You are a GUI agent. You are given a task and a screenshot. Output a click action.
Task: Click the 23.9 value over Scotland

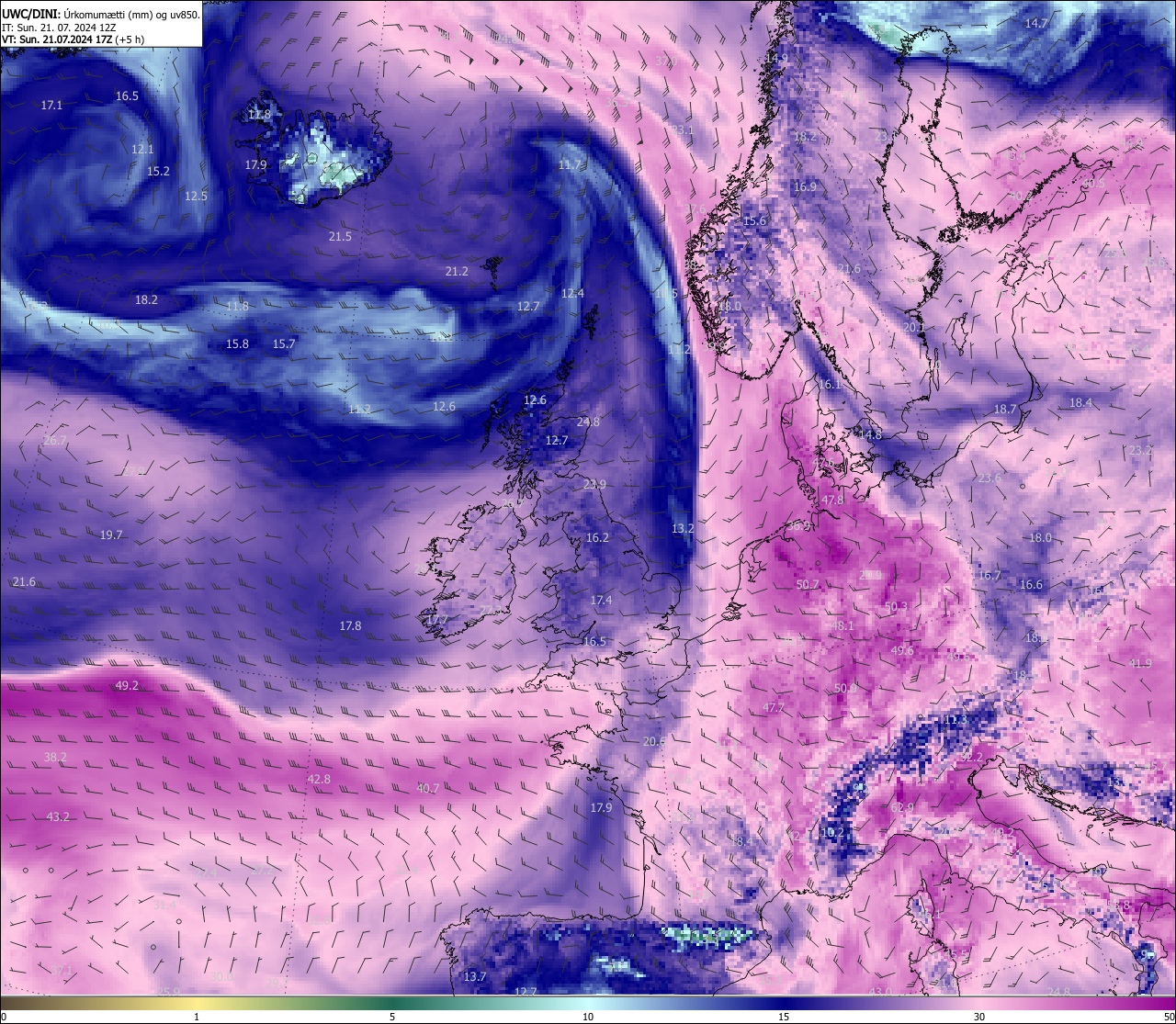pyautogui.click(x=594, y=484)
